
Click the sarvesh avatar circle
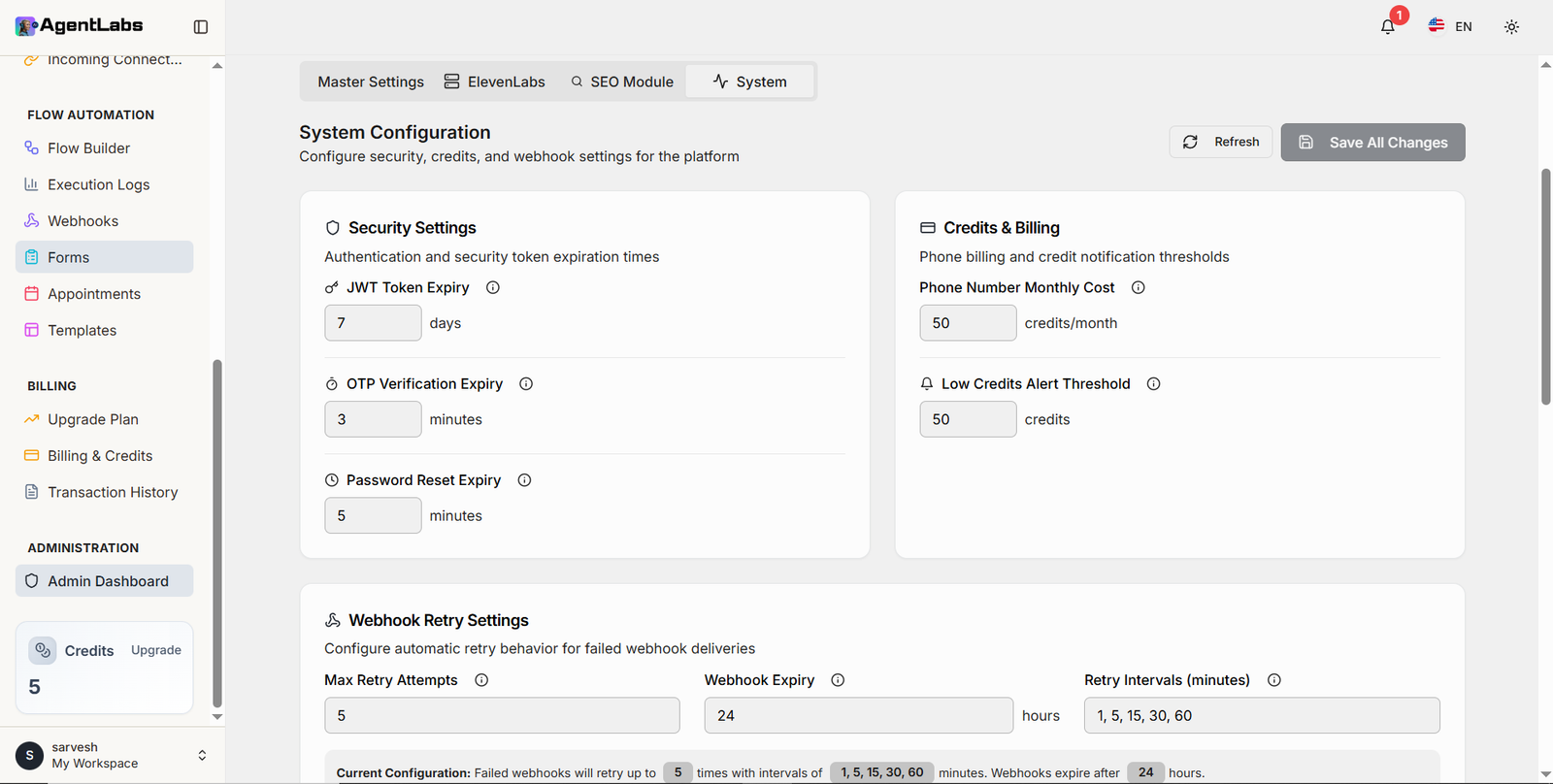tap(29, 755)
